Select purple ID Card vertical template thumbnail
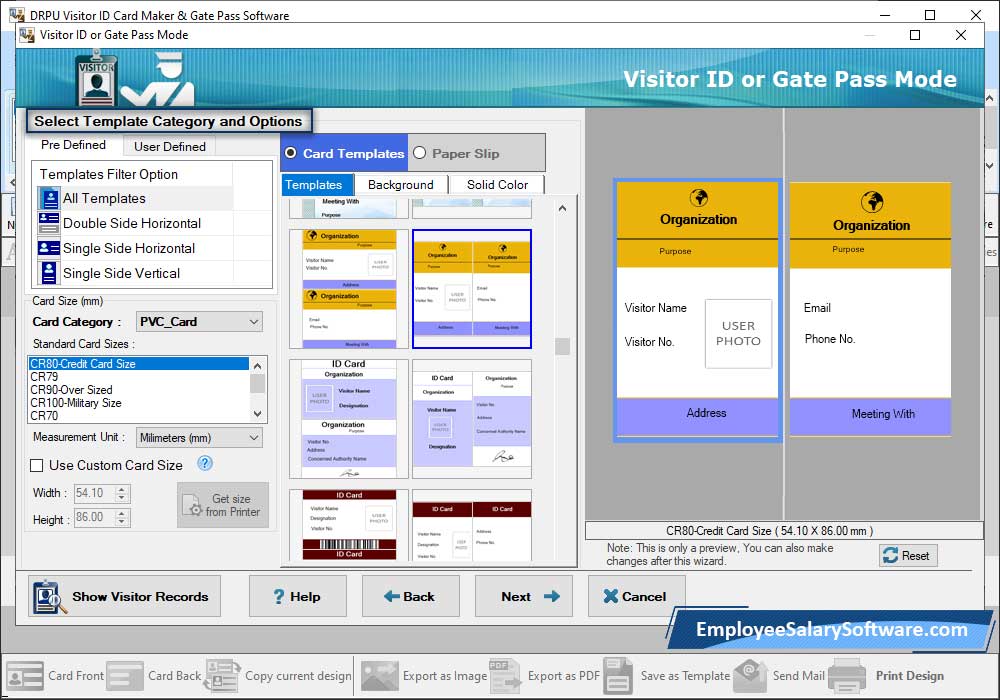 pos(349,419)
